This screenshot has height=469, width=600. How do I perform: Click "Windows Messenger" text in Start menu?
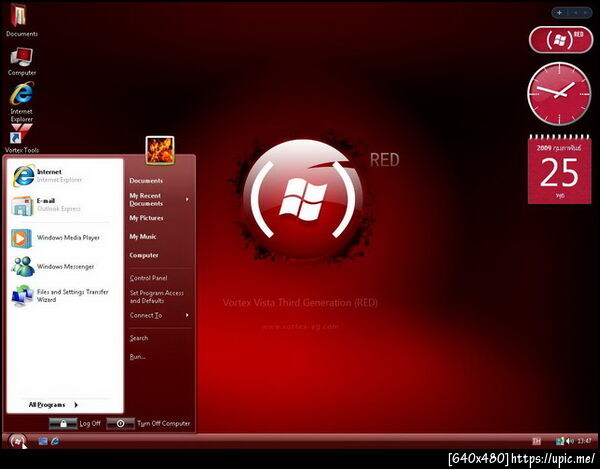point(65,267)
